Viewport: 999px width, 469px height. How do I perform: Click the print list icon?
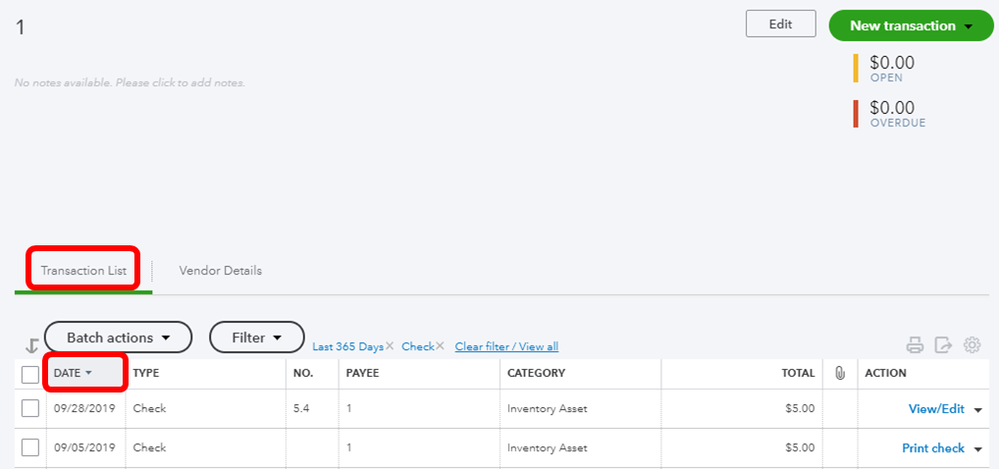pos(914,346)
